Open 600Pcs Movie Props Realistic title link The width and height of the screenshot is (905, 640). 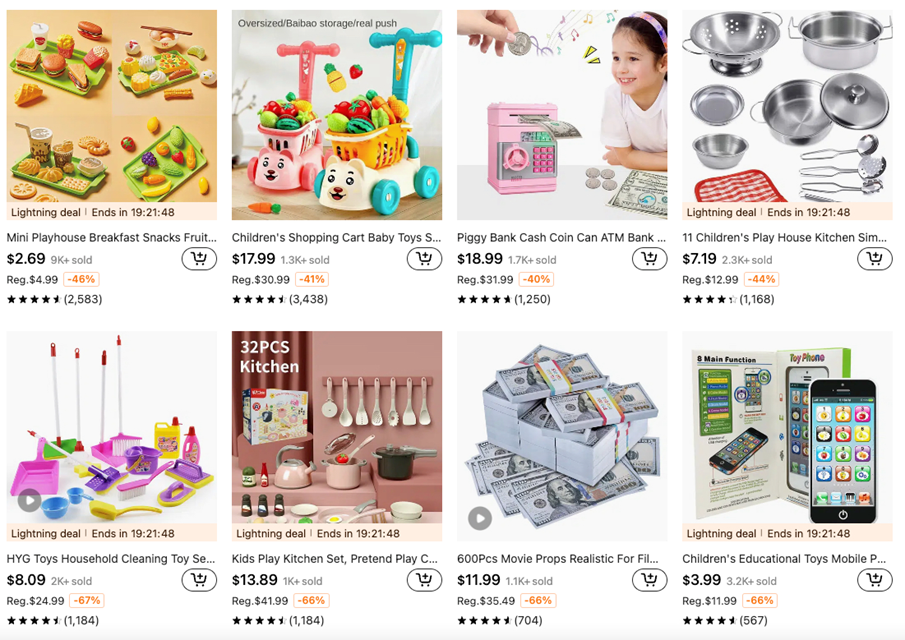pyautogui.click(x=558, y=559)
